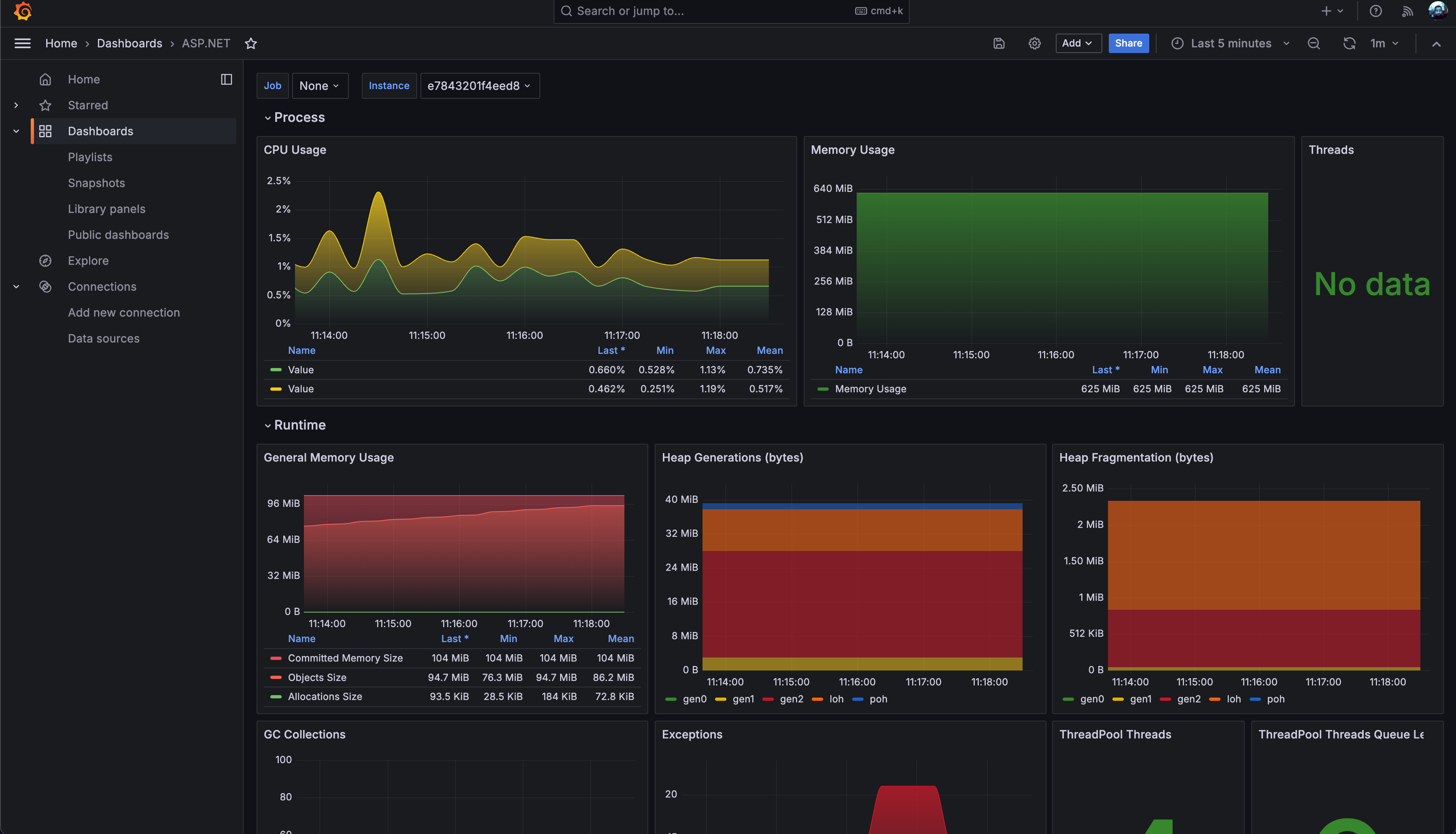Image resolution: width=1456 pixels, height=834 pixels.
Task: Click the Dashboards breadcrumb link
Action: [x=129, y=44]
